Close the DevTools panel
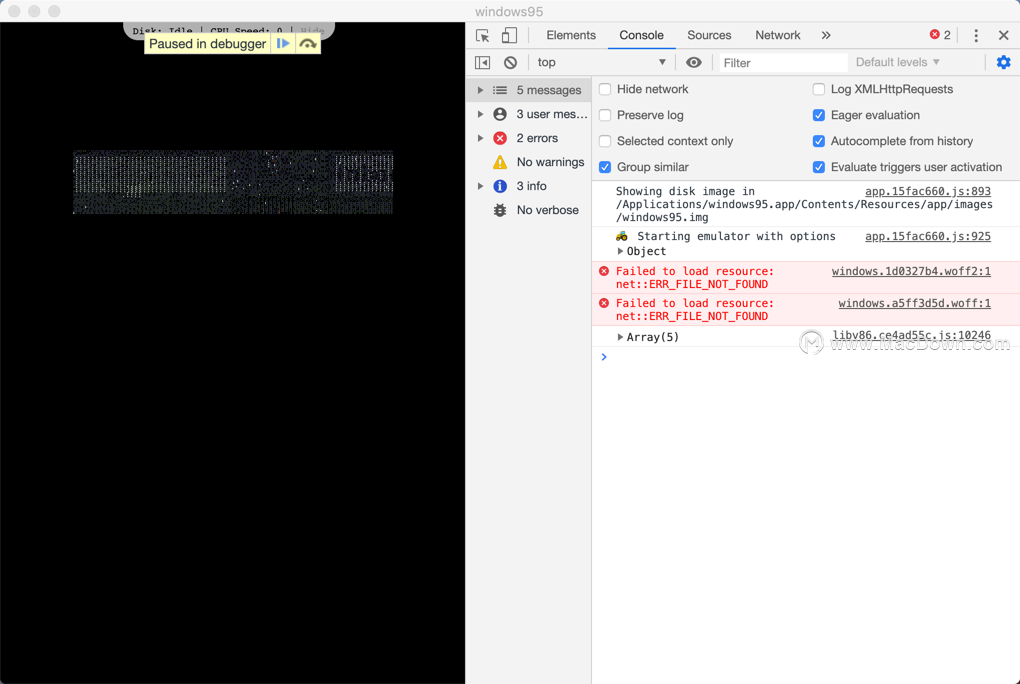 (x=1004, y=35)
